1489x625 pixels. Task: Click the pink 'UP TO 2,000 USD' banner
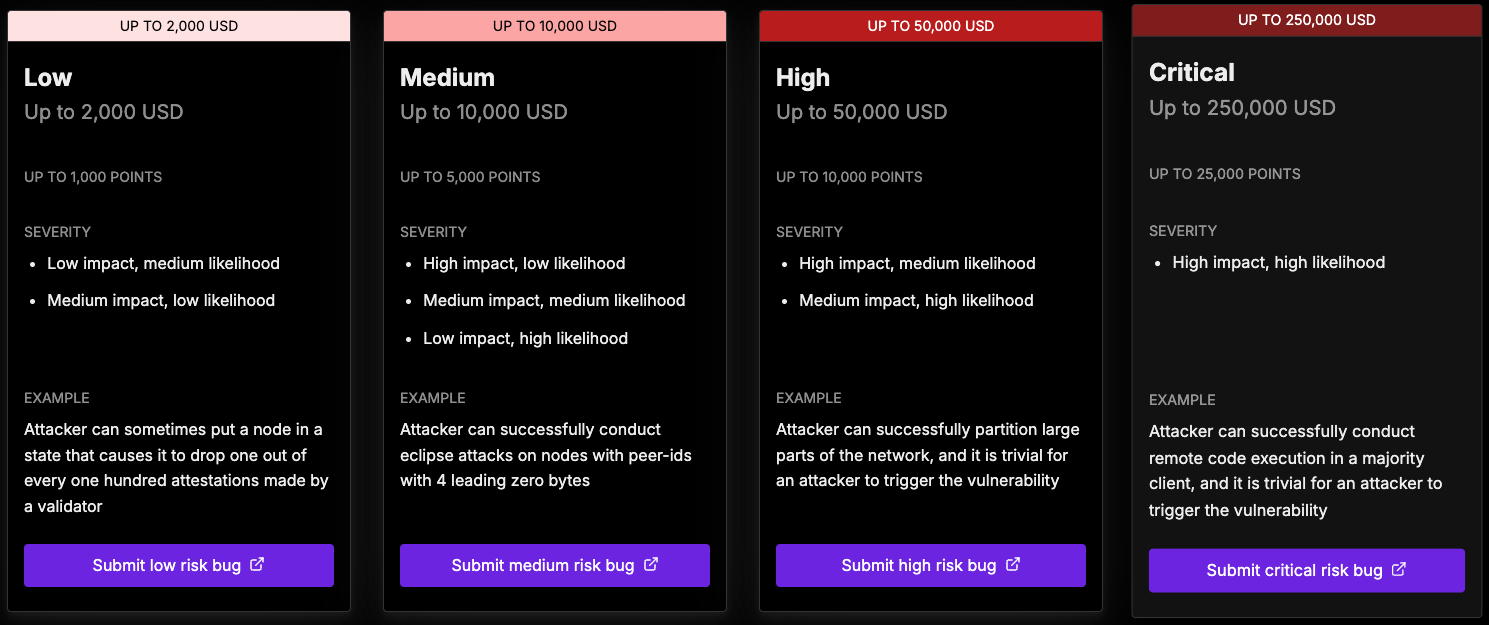tap(179, 26)
